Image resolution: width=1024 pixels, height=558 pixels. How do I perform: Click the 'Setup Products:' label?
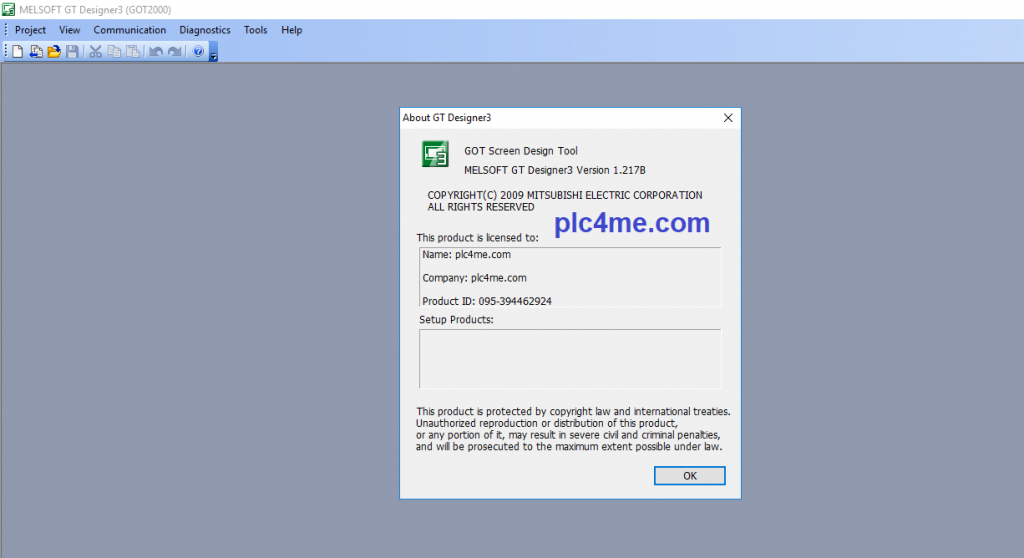pyautogui.click(x=456, y=320)
